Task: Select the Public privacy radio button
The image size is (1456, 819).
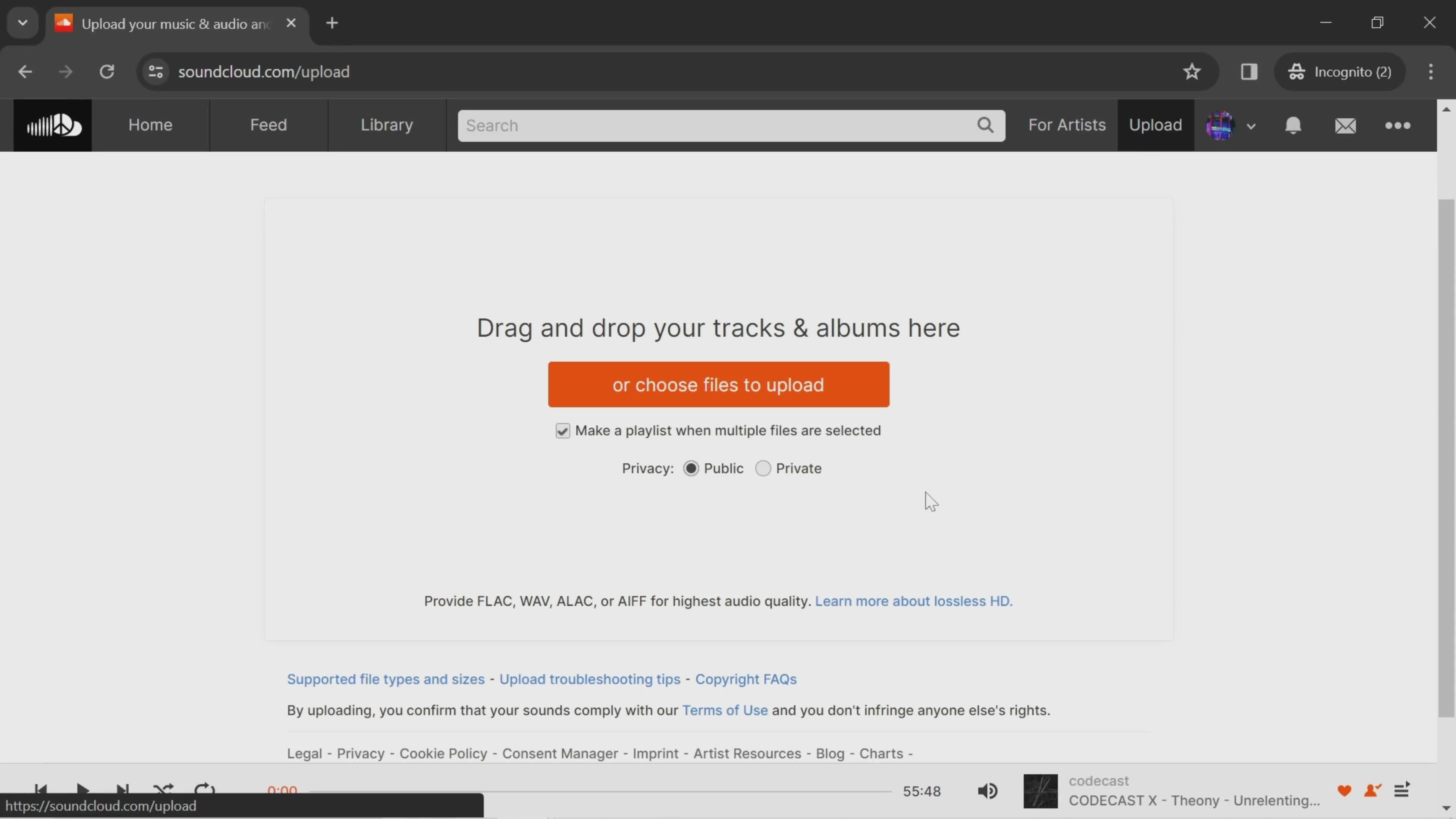Action: (x=691, y=468)
